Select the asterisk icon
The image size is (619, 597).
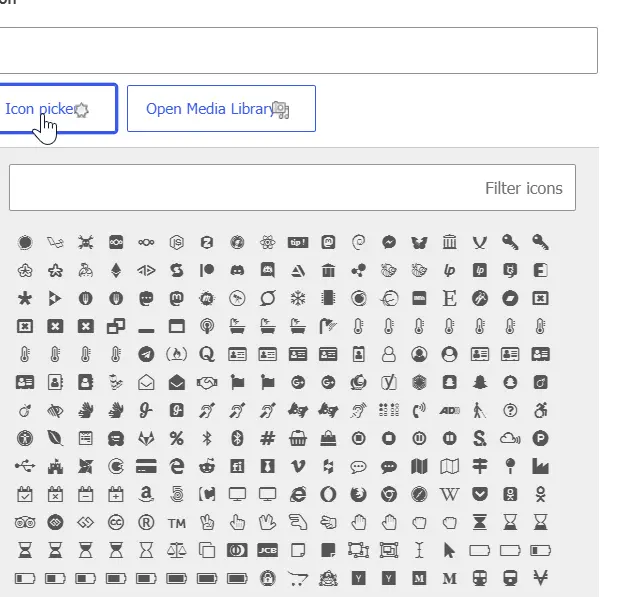pyautogui.click(x=25, y=298)
